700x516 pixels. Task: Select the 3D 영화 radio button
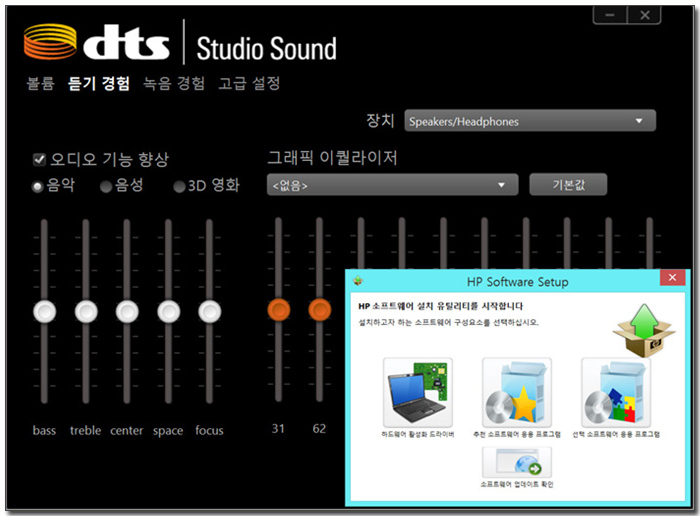click(x=179, y=186)
